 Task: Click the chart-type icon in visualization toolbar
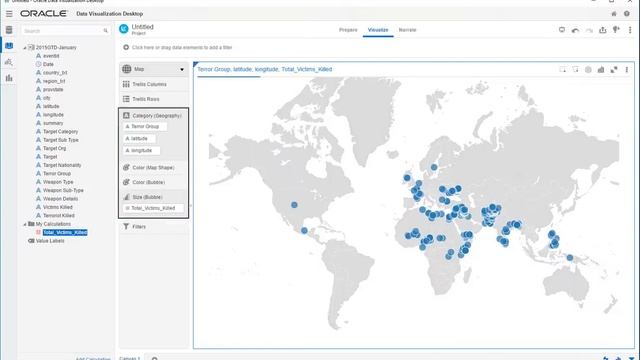601,70
